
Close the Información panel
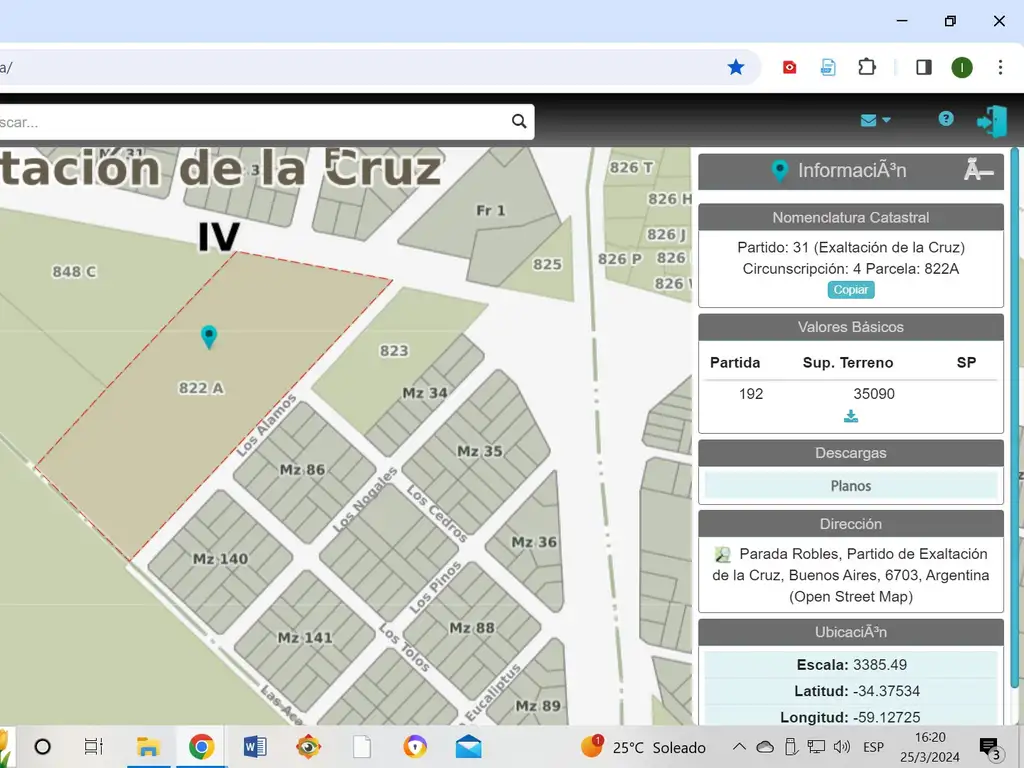978,171
